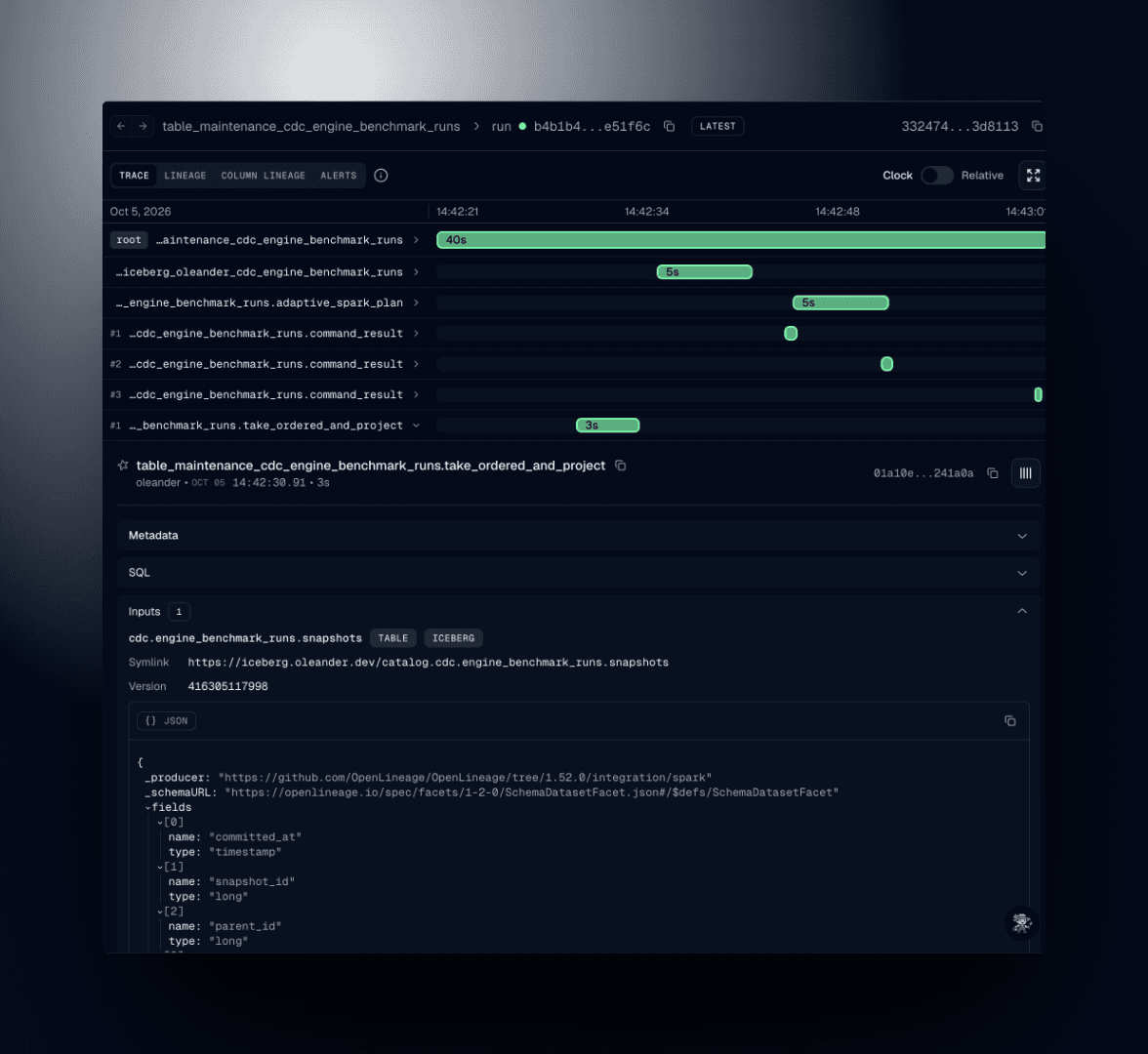
Task: Toggle the Clock / Relative time switch
Action: point(936,176)
